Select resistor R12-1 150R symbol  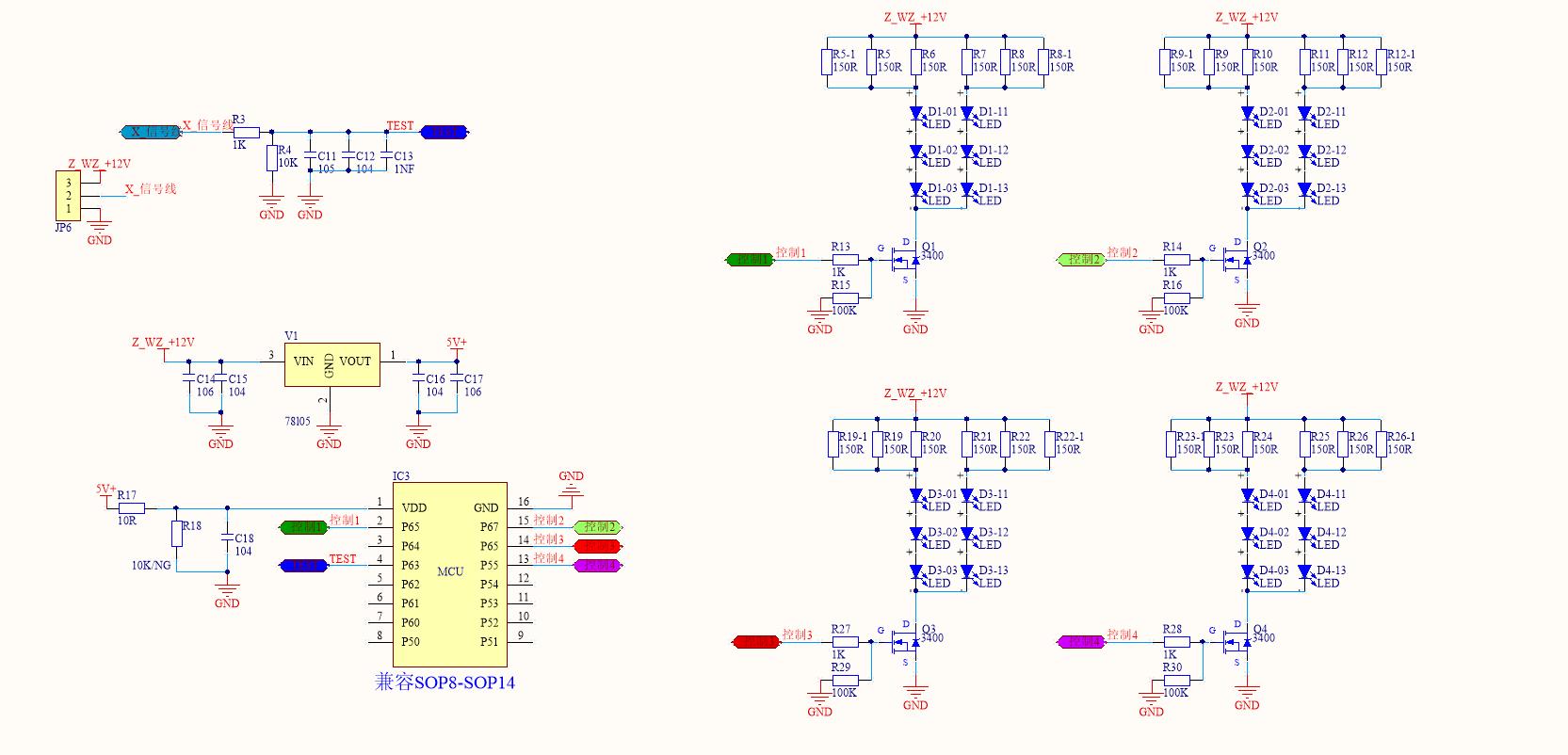(1382, 62)
